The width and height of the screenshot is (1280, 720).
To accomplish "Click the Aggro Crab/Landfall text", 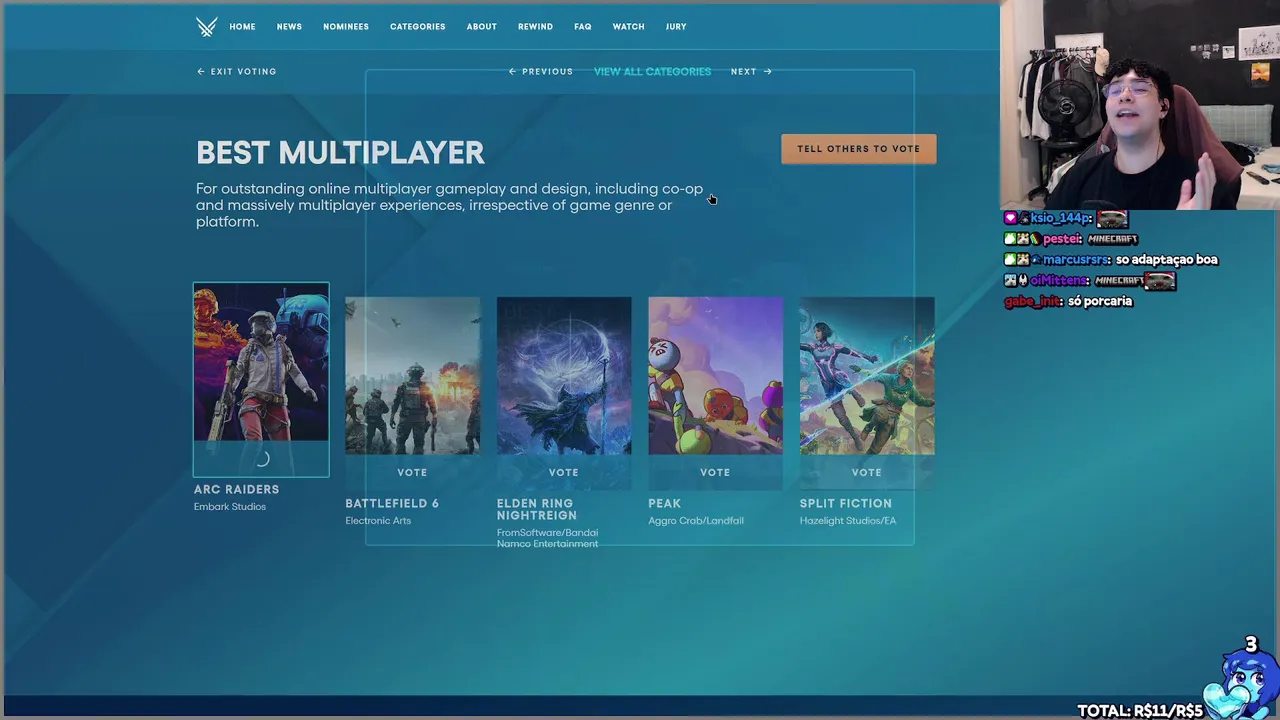I will click(696, 521).
